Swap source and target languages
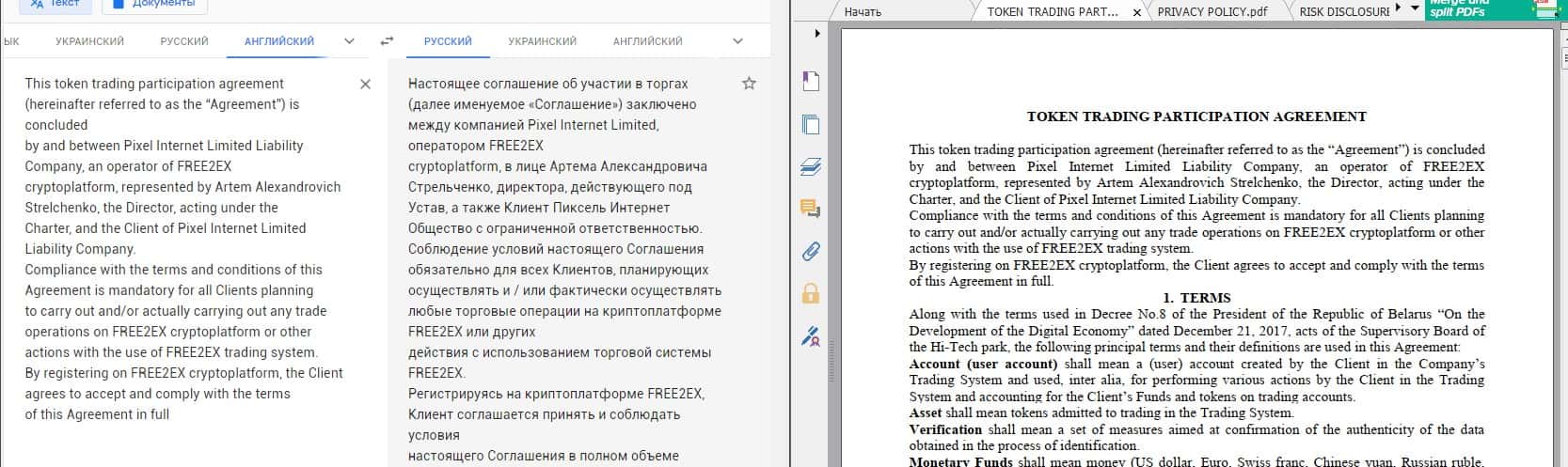1568x467 pixels. point(387,41)
